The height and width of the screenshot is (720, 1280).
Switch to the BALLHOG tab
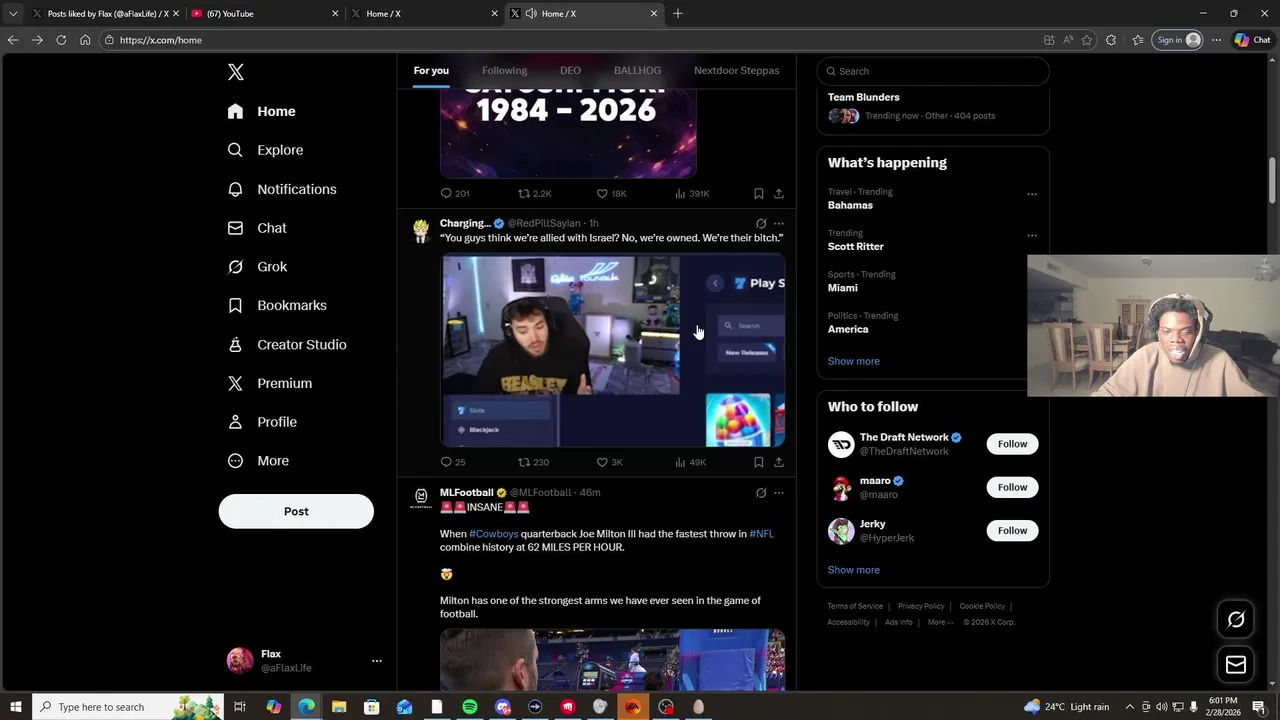[637, 71]
